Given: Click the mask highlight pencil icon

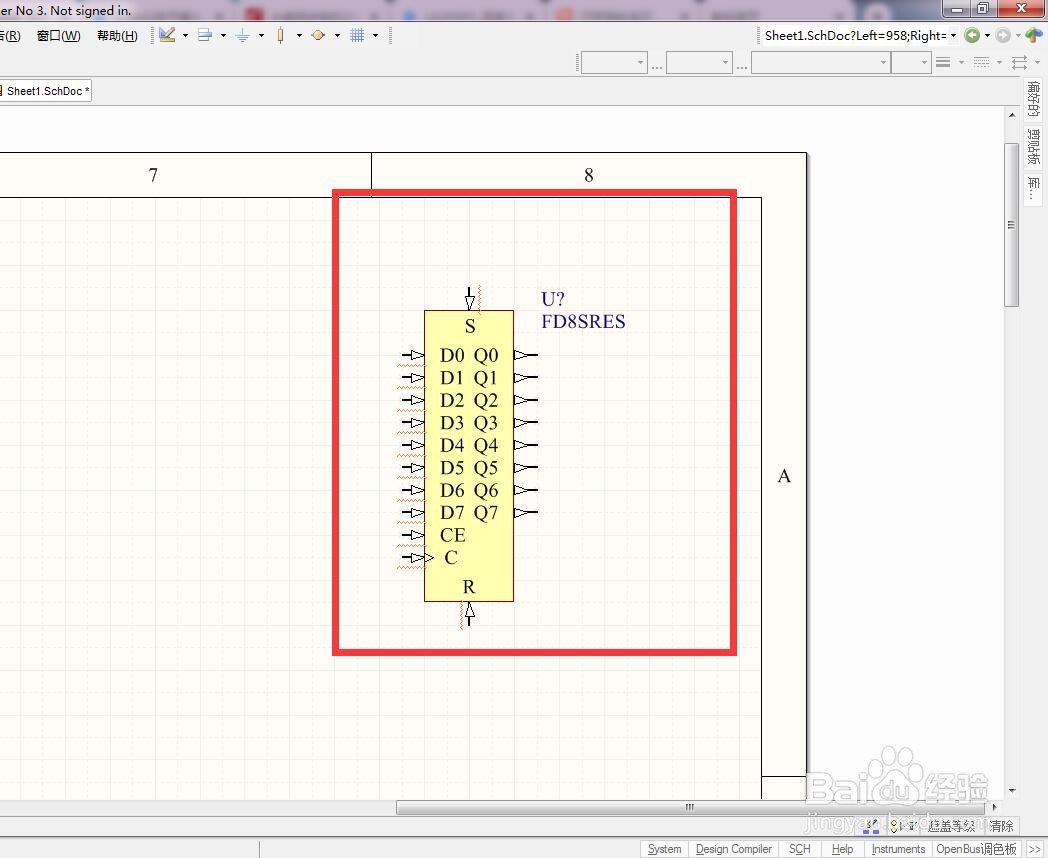Looking at the screenshot, I should coord(870,827).
